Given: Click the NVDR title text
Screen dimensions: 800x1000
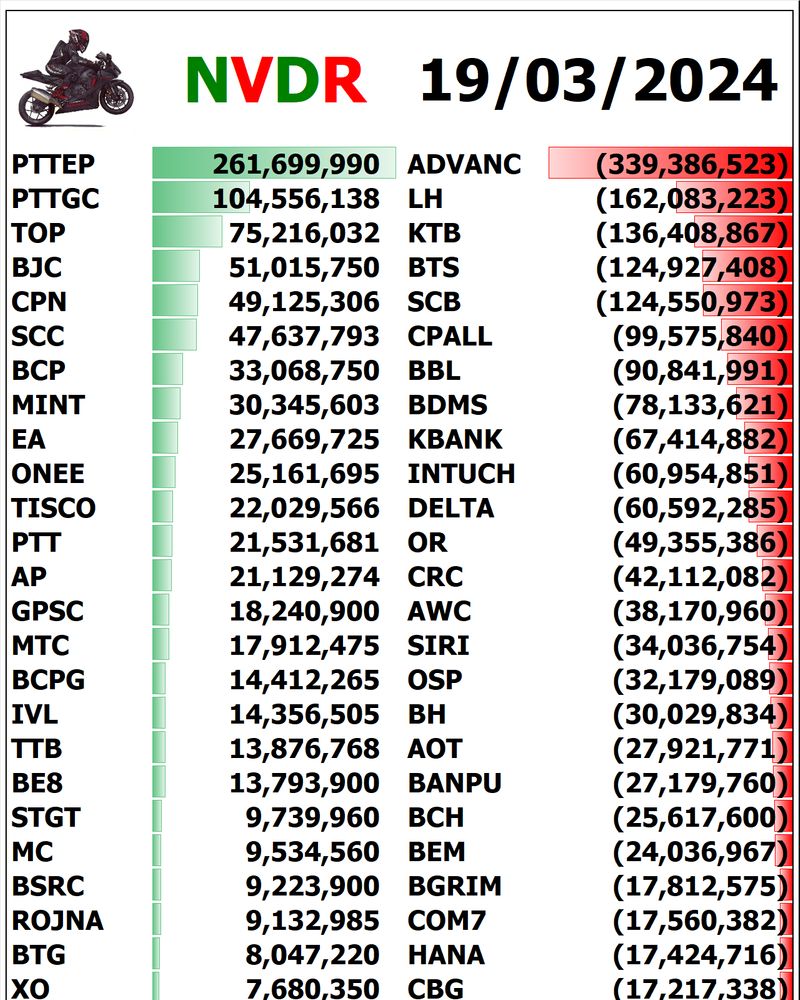Looking at the screenshot, I should coord(275,80).
